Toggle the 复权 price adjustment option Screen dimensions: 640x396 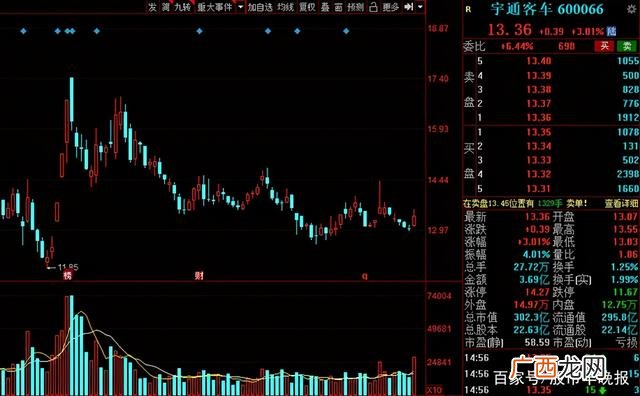(x=307, y=7)
